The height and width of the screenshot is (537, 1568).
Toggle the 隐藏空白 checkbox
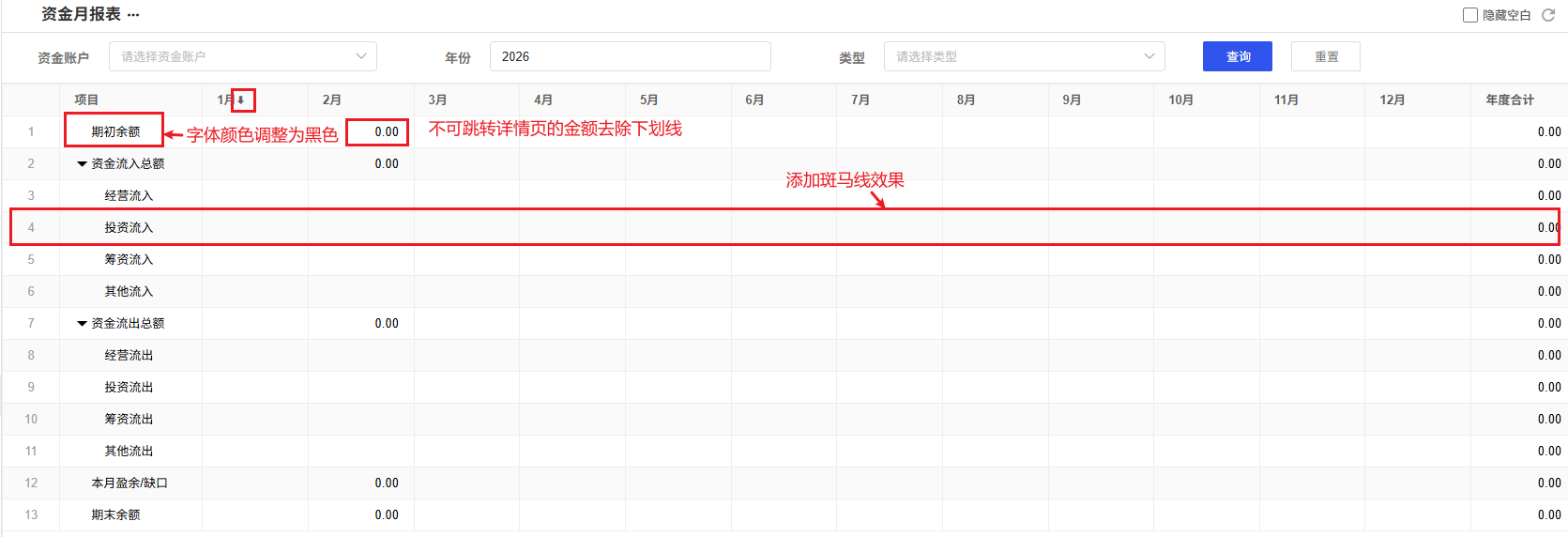[x=1470, y=15]
